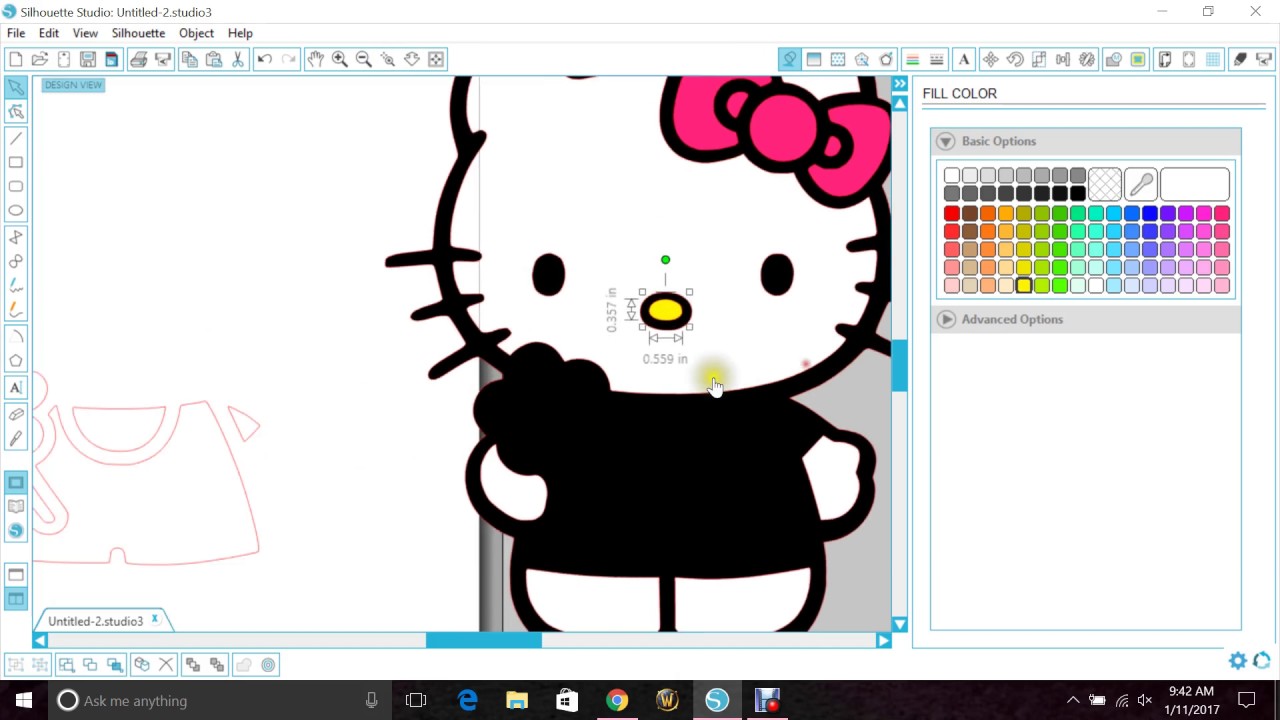1280x720 pixels.
Task: Select the Draw a Rectangle tool
Action: 16,162
